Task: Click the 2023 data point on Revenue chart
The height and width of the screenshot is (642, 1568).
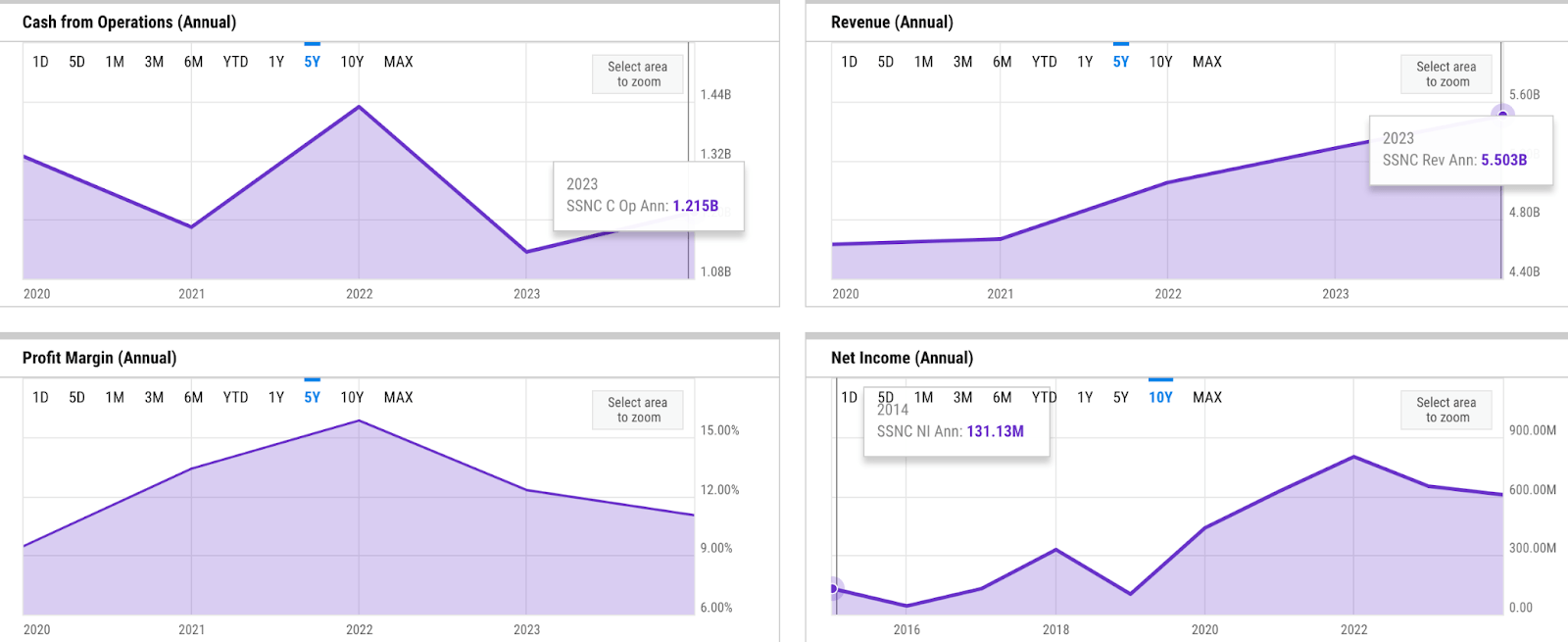Action: (1502, 115)
